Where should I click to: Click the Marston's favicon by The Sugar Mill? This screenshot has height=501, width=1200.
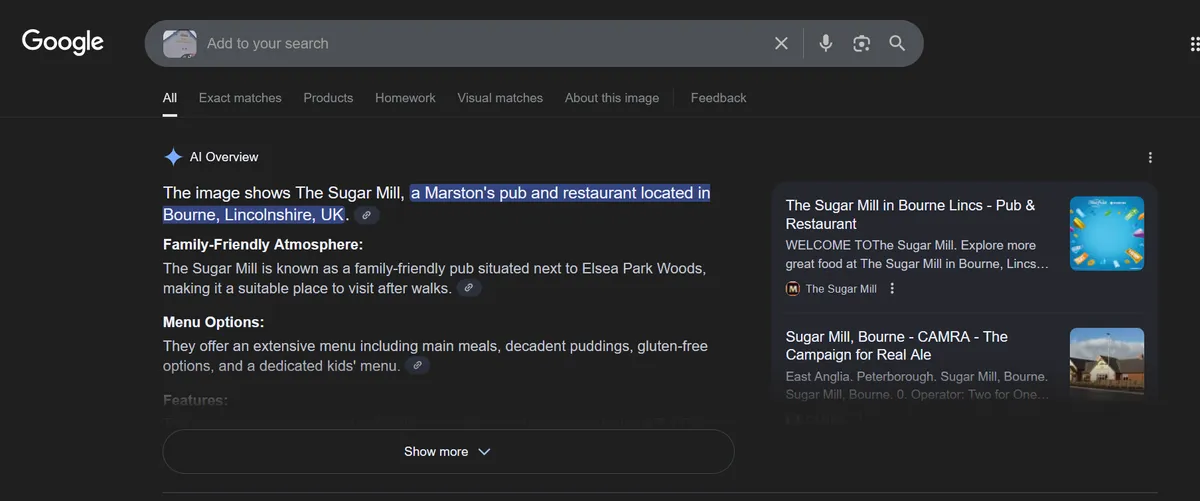click(x=793, y=289)
